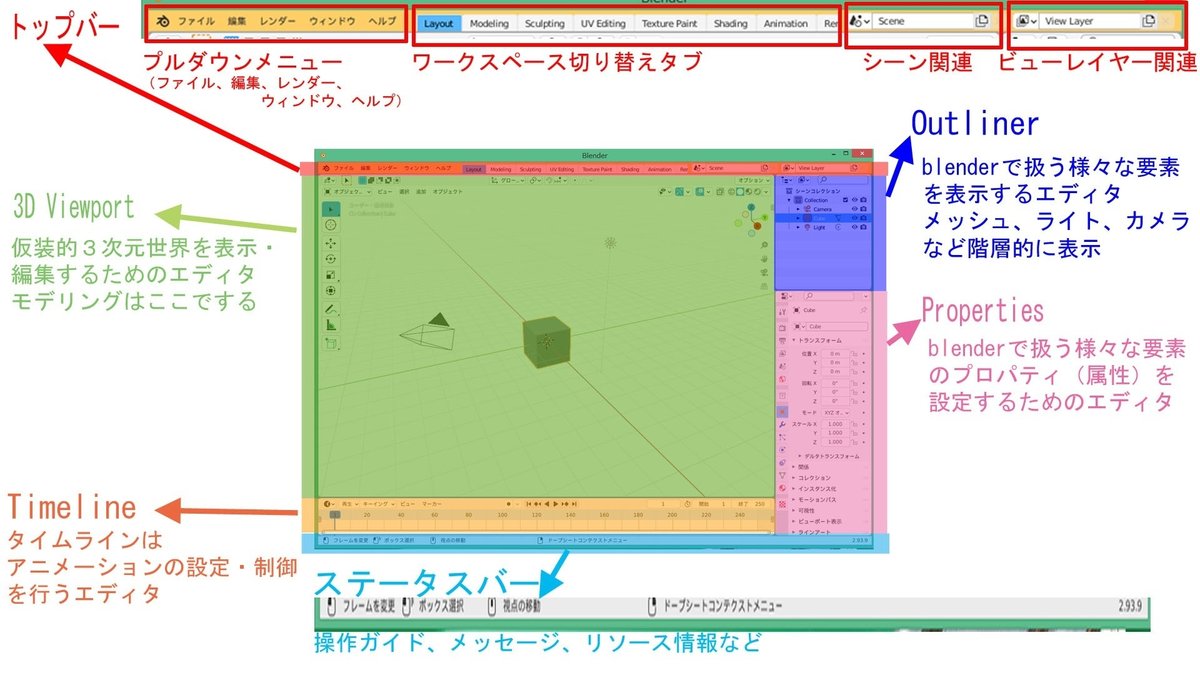Image resolution: width=1200 pixels, height=675 pixels.
Task: Click the zoom magnifier icon in the viewport
Action: [x=764, y=245]
